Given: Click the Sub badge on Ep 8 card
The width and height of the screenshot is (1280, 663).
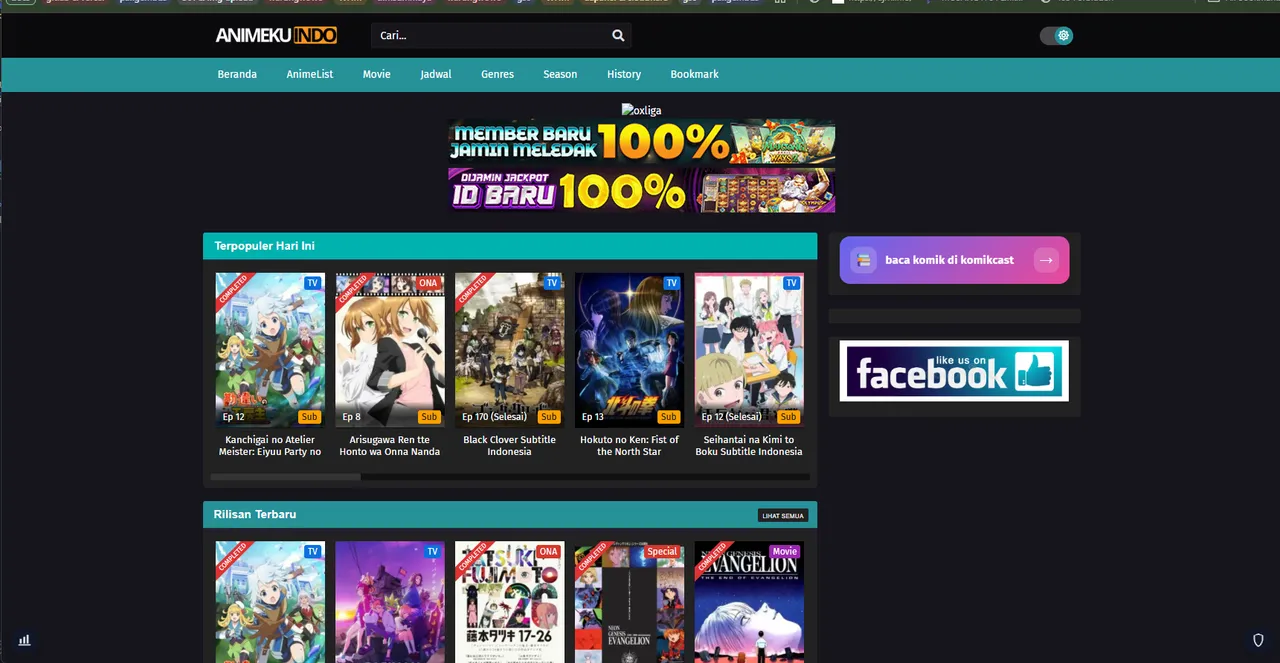Looking at the screenshot, I should (x=429, y=417).
